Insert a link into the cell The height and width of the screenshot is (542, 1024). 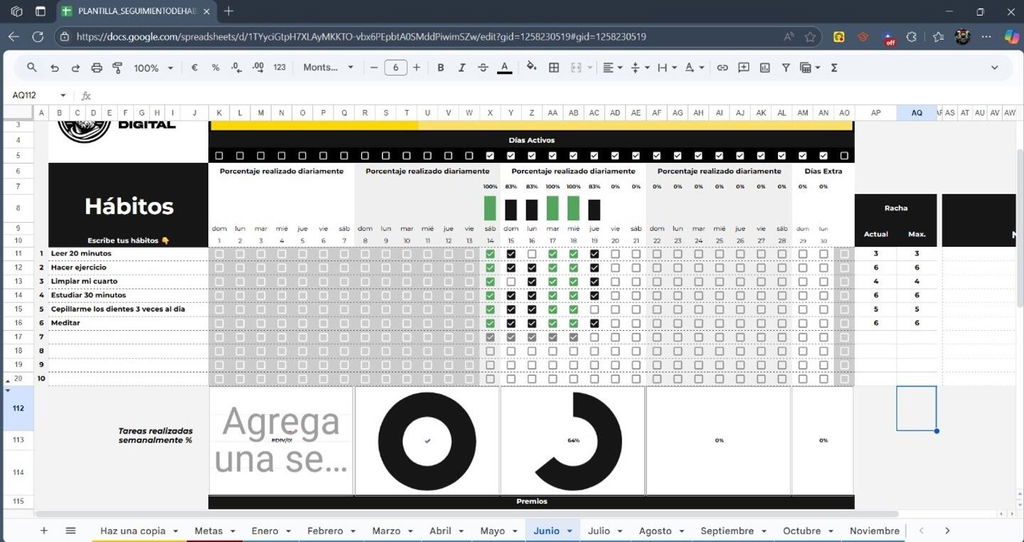pyautogui.click(x=722, y=67)
